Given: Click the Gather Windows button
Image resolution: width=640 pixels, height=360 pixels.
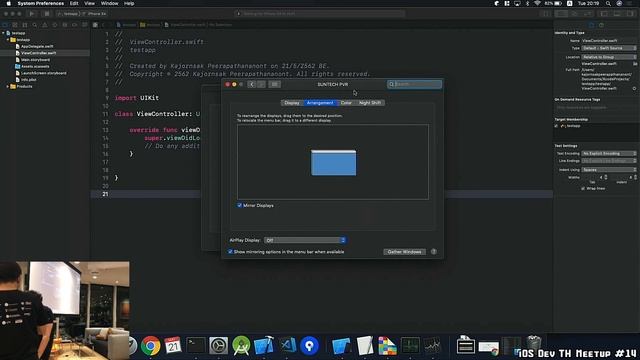Looking at the screenshot, I should (404, 251).
